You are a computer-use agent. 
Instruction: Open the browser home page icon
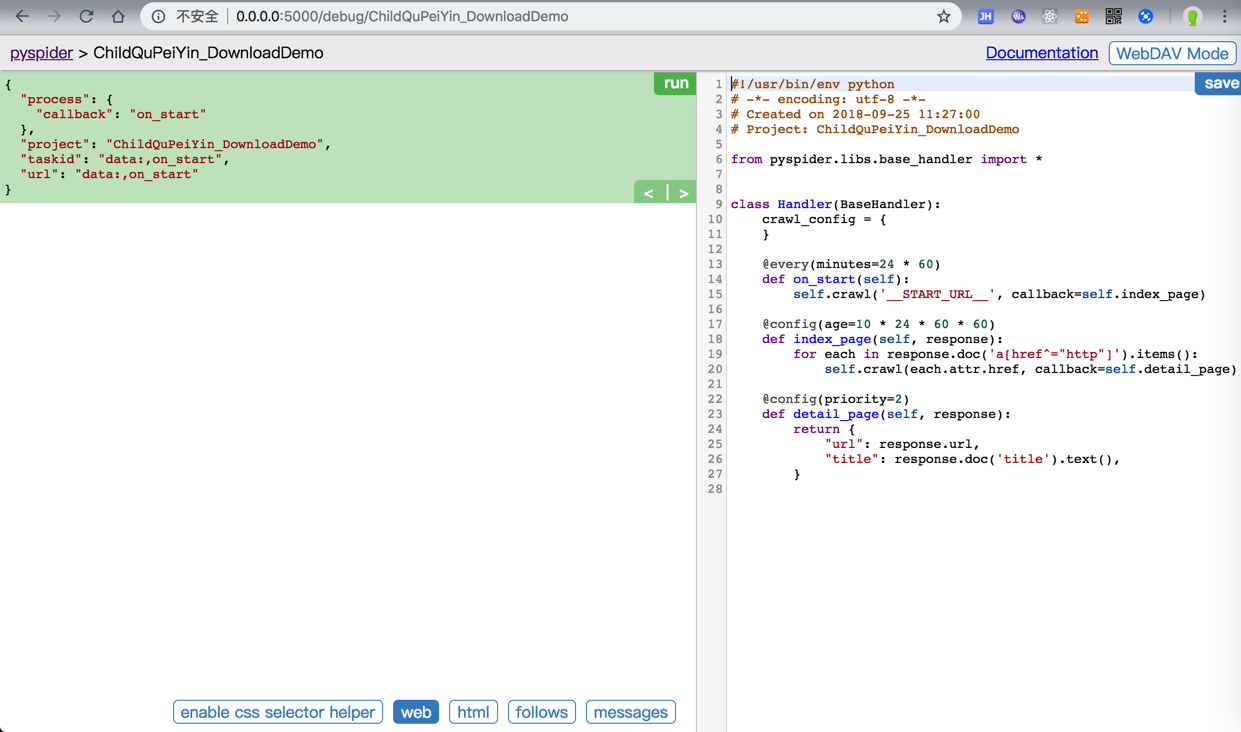coord(118,16)
